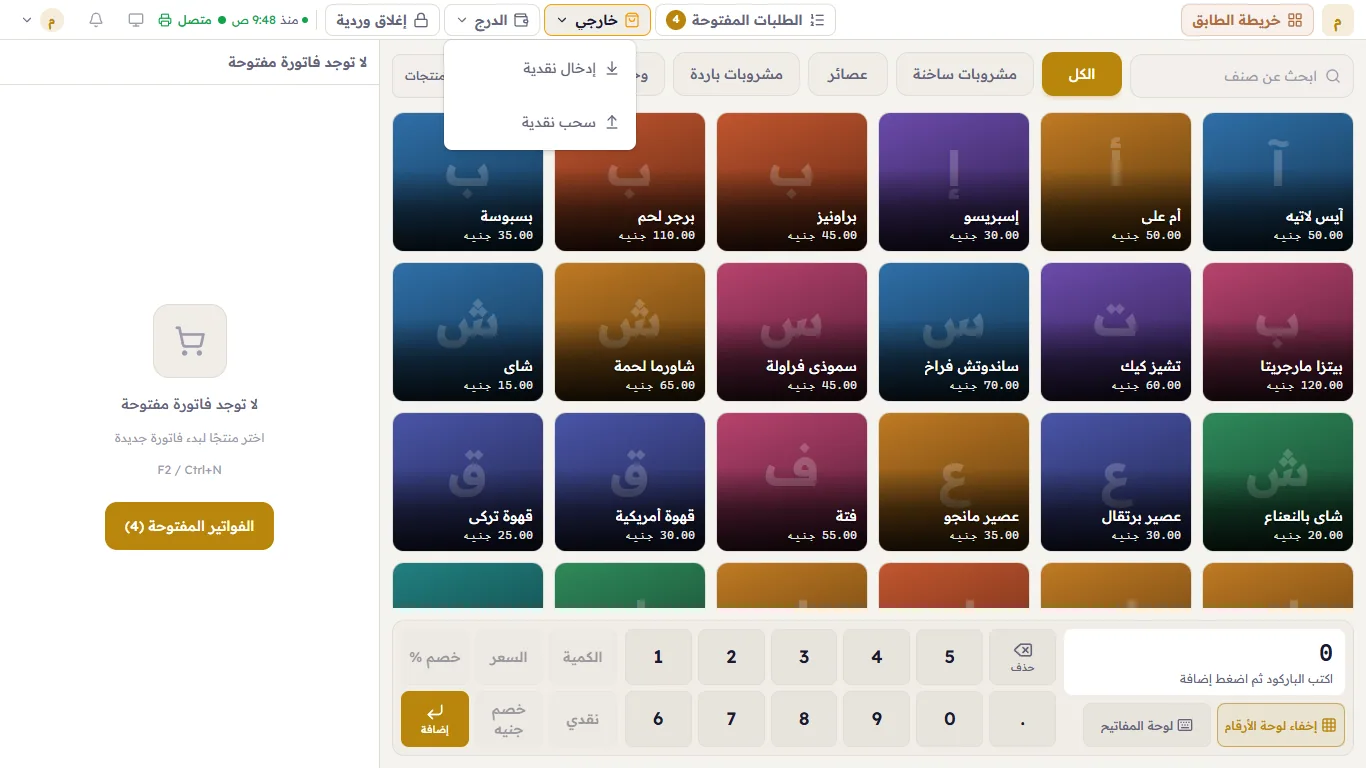Click the round م logo at top right

tap(1337, 20)
